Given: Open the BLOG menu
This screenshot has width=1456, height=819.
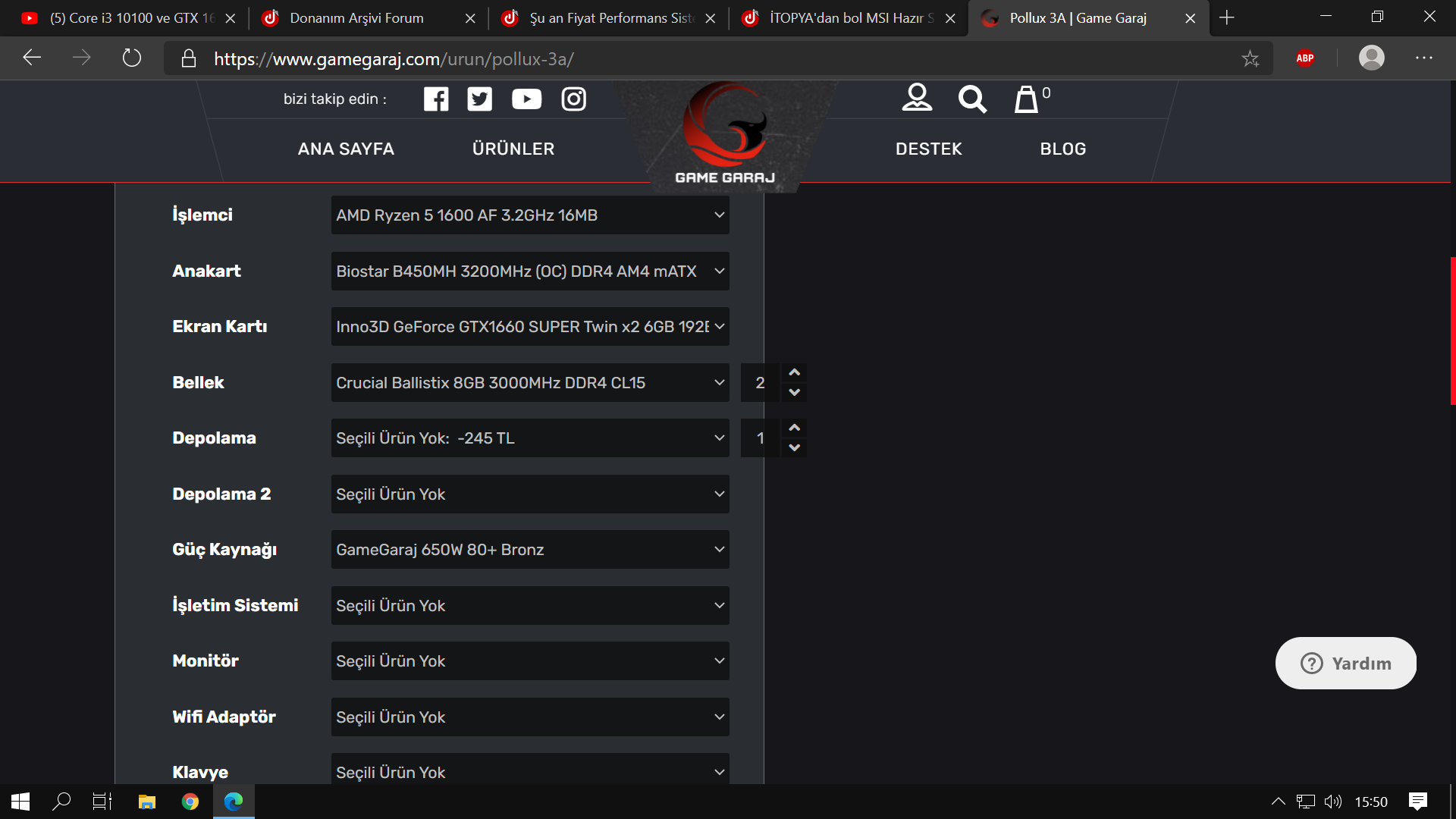Looking at the screenshot, I should coord(1063,149).
